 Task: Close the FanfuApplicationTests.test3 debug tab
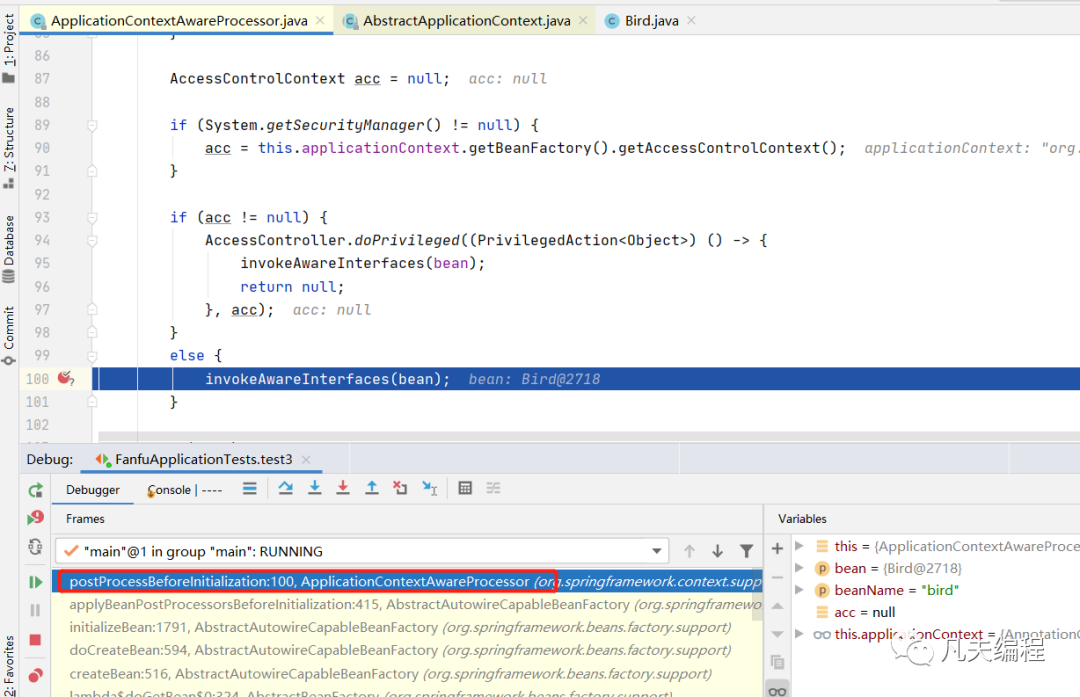[307, 459]
